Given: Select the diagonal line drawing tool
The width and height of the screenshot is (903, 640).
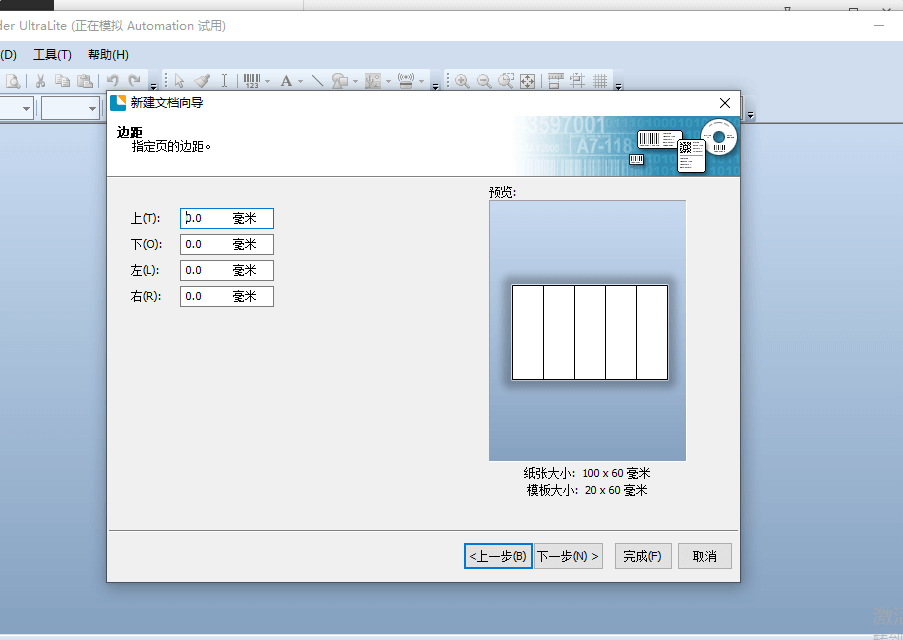Looking at the screenshot, I should tap(317, 81).
